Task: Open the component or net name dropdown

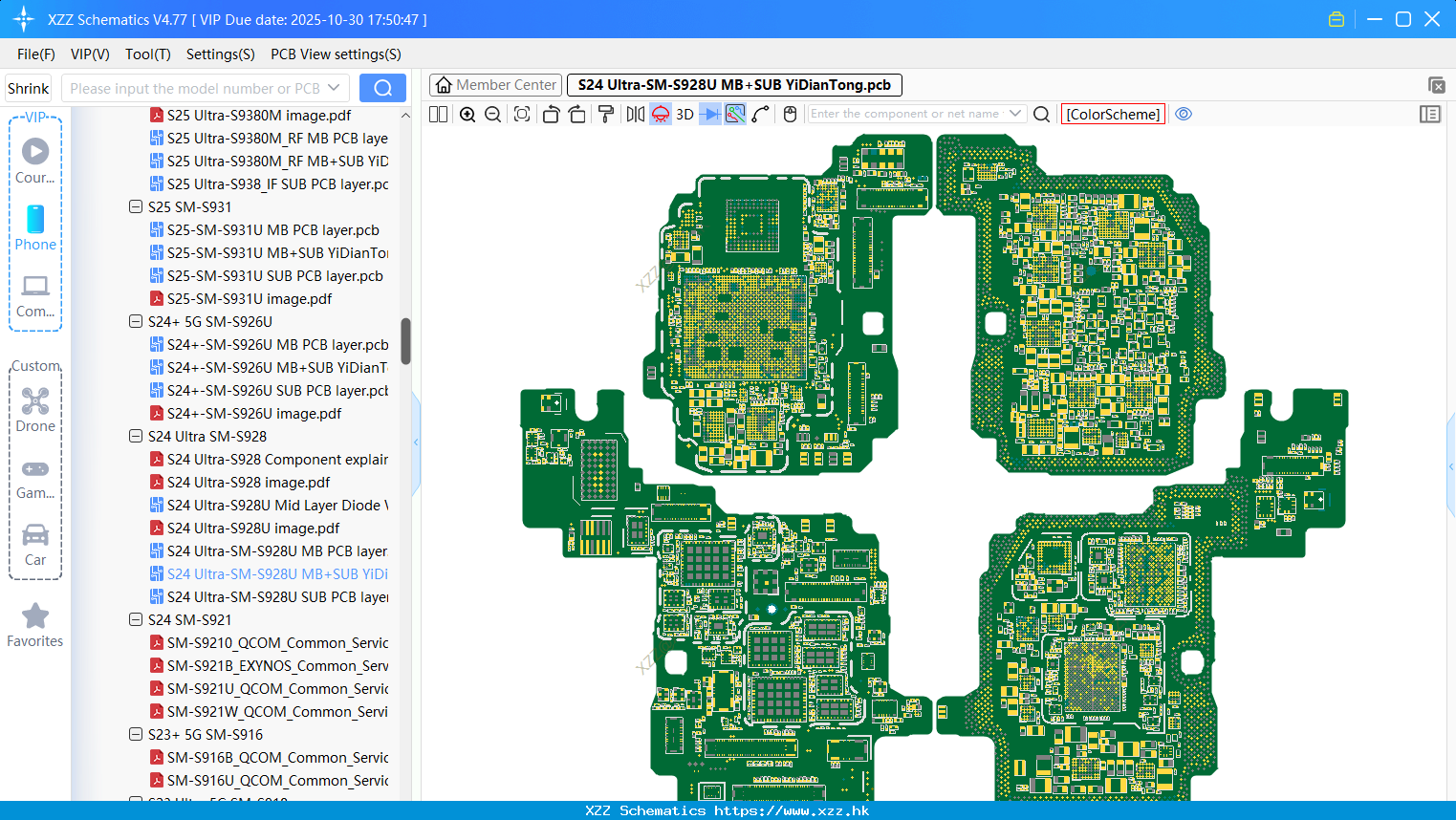Action: (x=1015, y=113)
